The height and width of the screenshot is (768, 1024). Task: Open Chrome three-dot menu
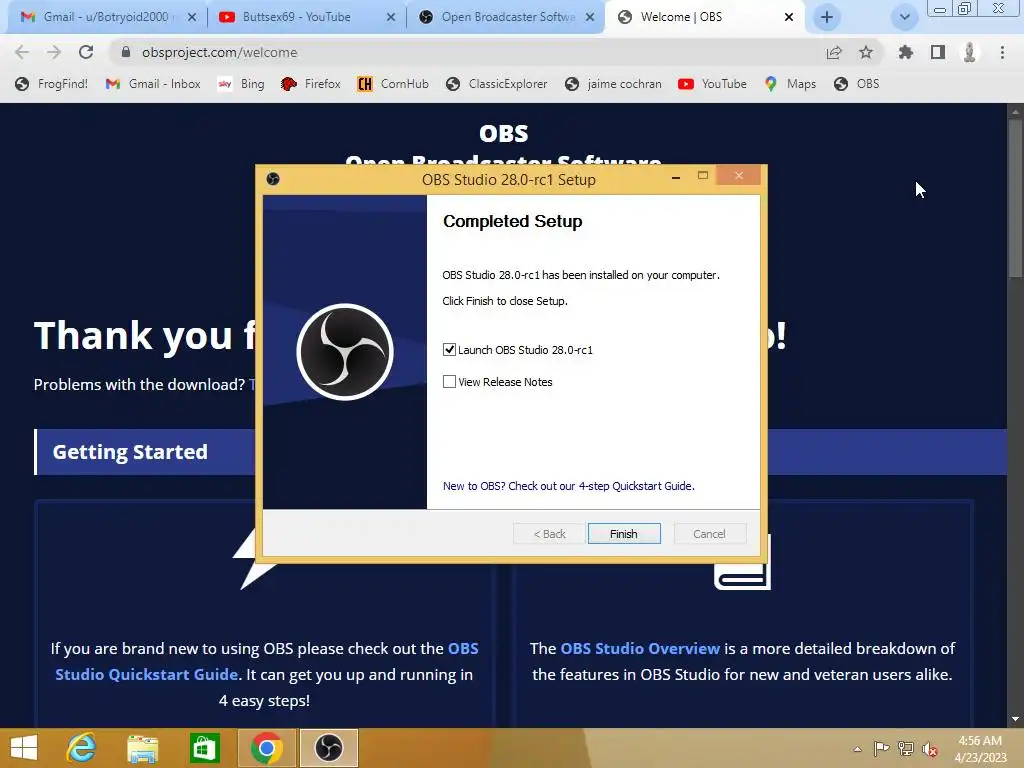pos(1002,52)
